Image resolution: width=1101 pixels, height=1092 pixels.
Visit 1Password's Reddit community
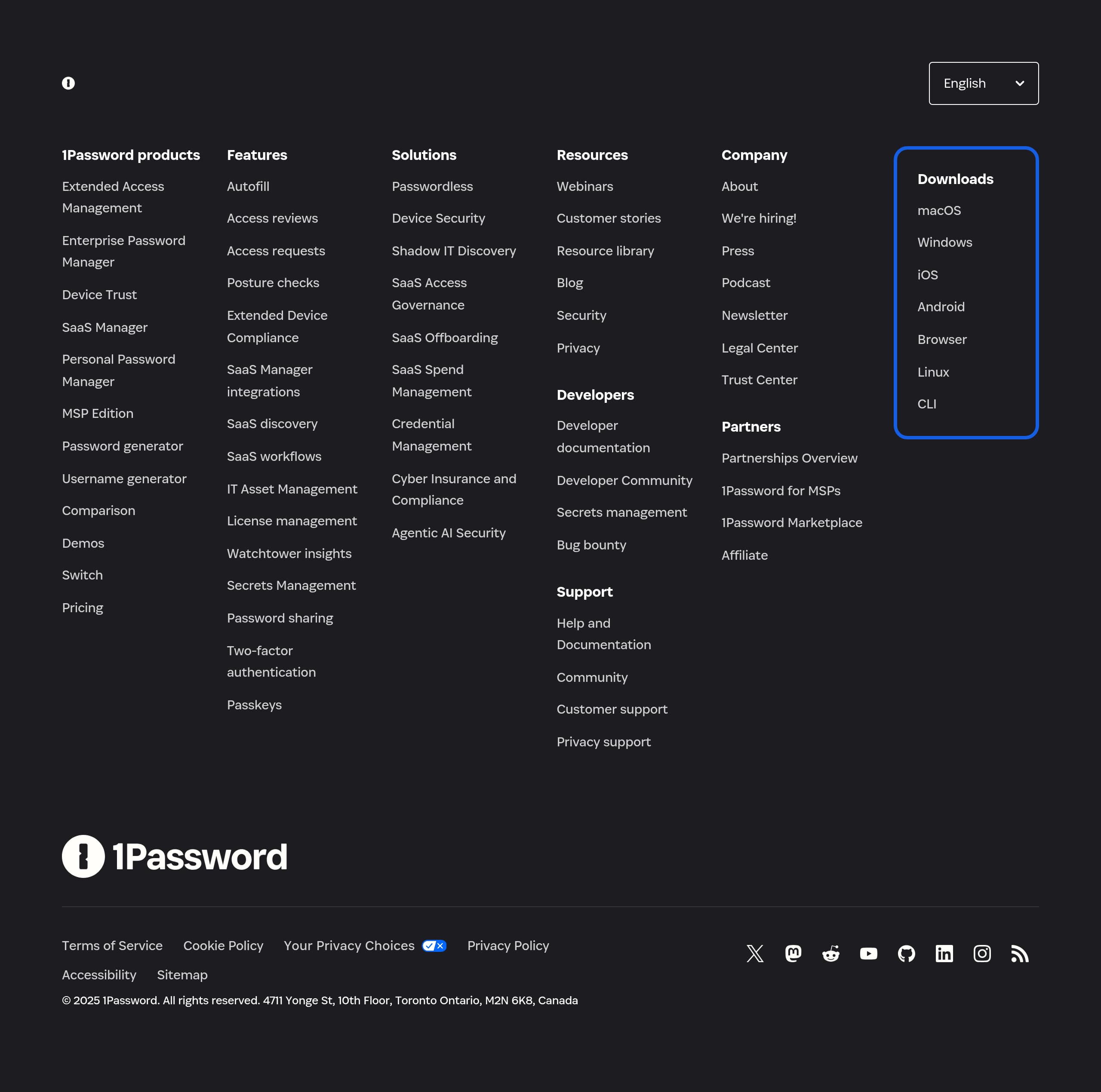[830, 954]
